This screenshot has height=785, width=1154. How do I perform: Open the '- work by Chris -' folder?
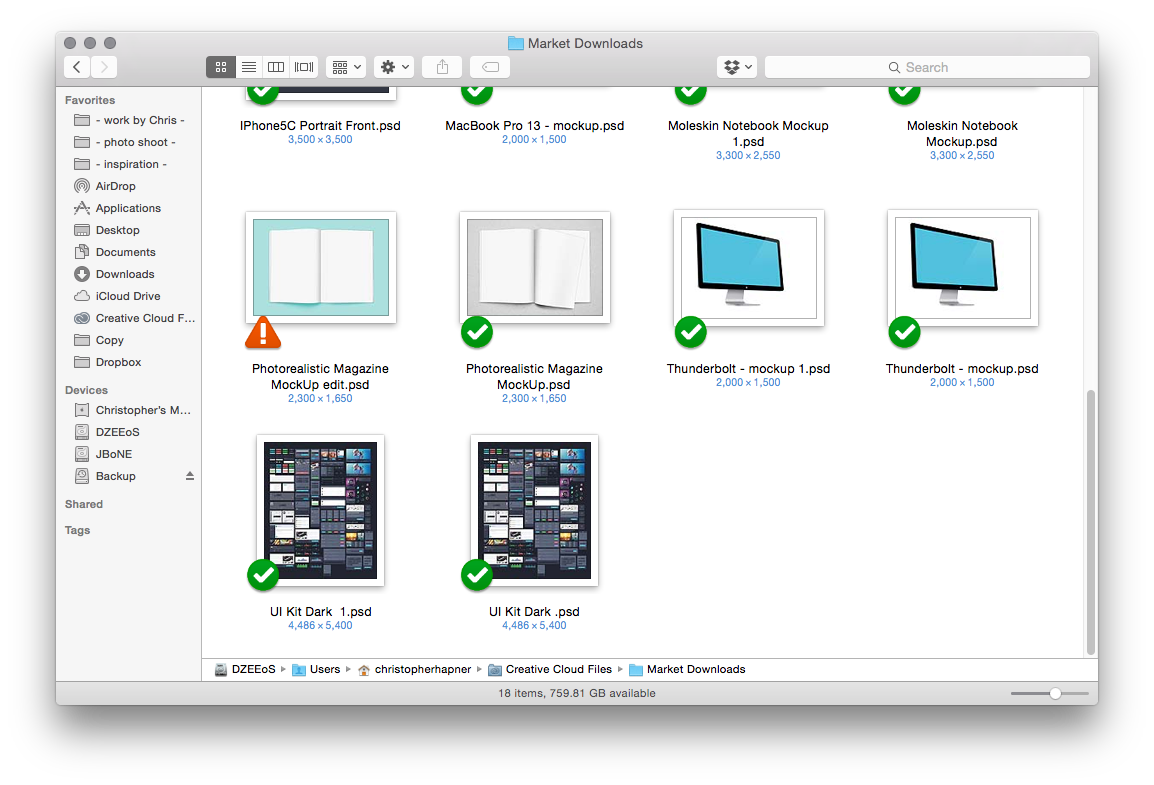click(x=129, y=120)
